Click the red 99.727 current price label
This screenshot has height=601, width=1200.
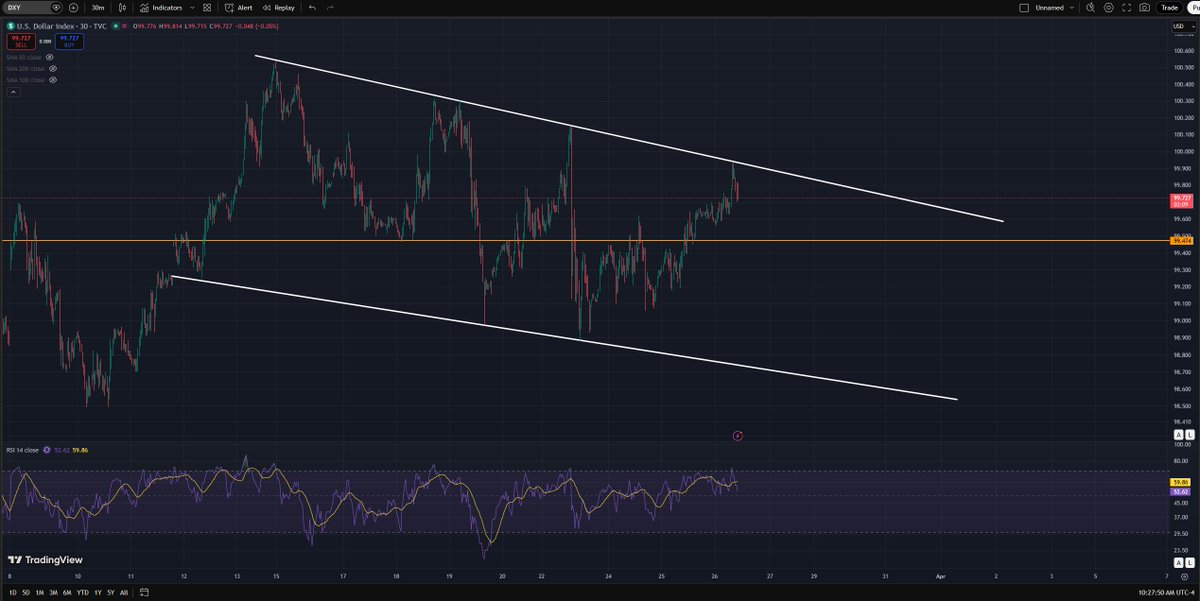pyautogui.click(x=1181, y=200)
